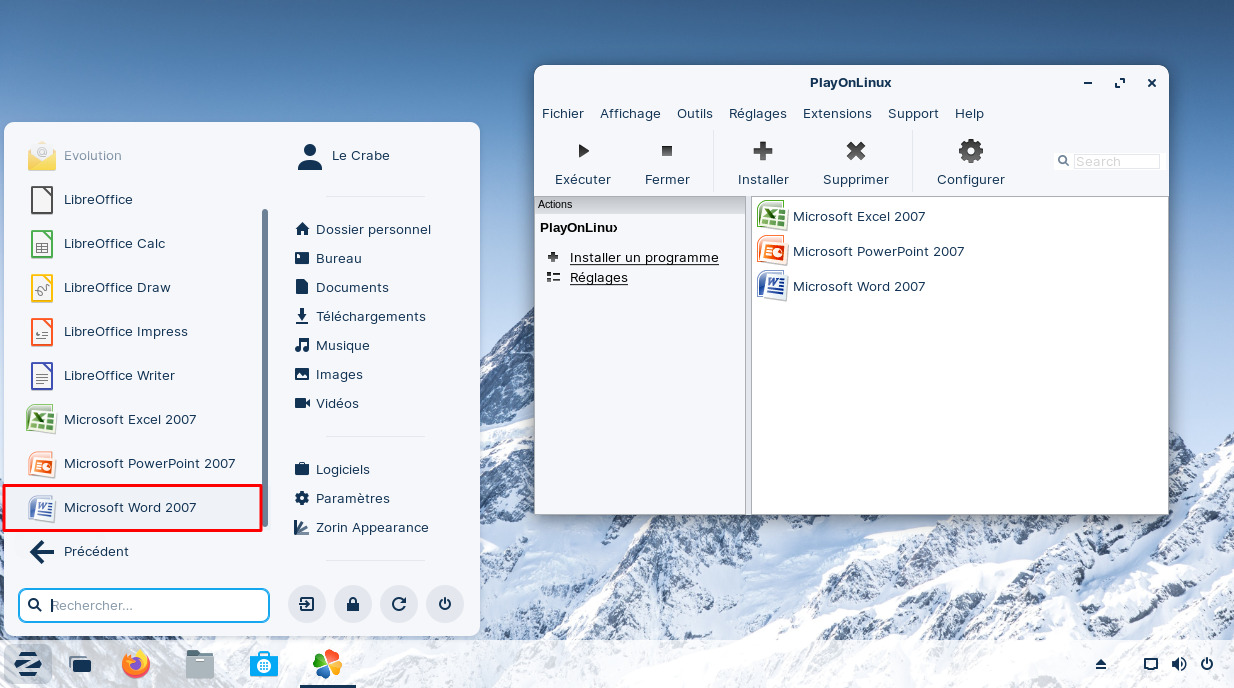
Task: Open the Documents folder shortcut
Action: tap(341, 287)
